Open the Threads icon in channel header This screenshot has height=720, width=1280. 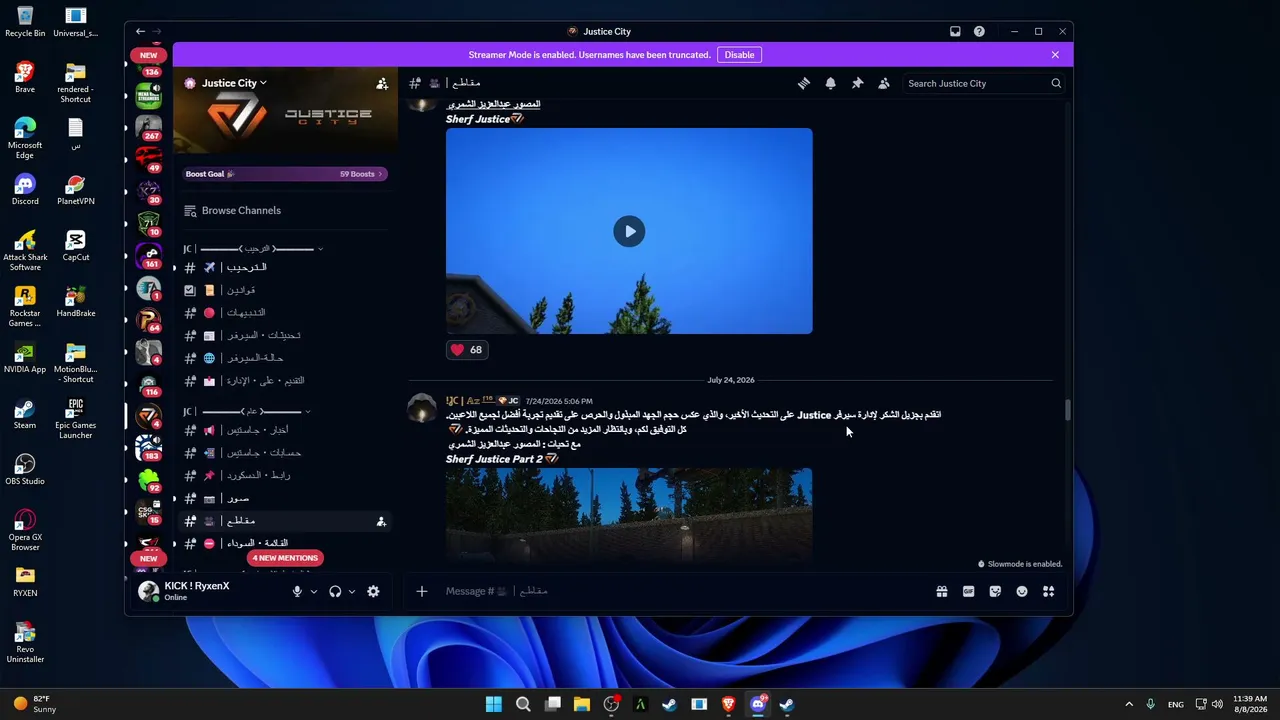coord(803,84)
